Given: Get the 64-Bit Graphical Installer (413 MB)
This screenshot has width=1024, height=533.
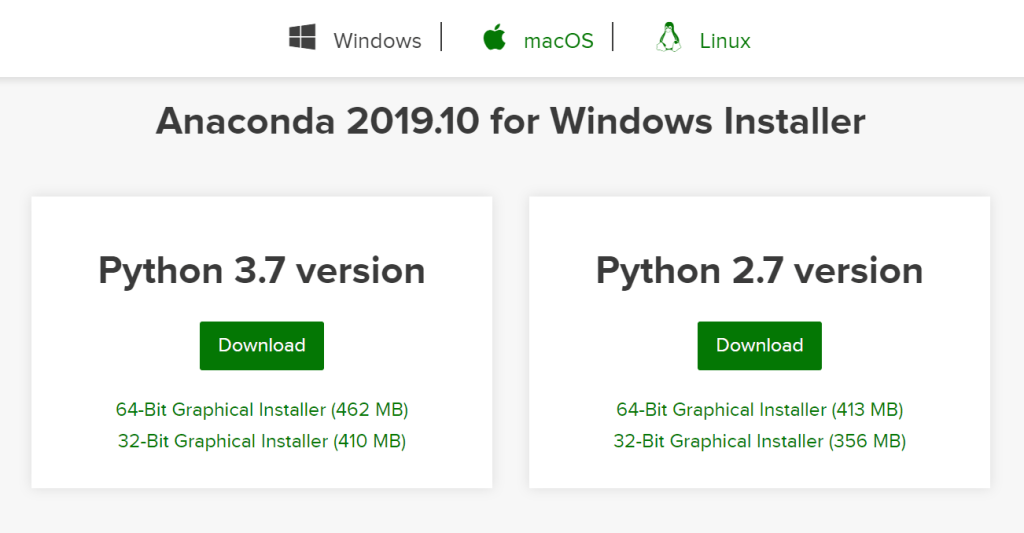Looking at the screenshot, I should click(760, 410).
